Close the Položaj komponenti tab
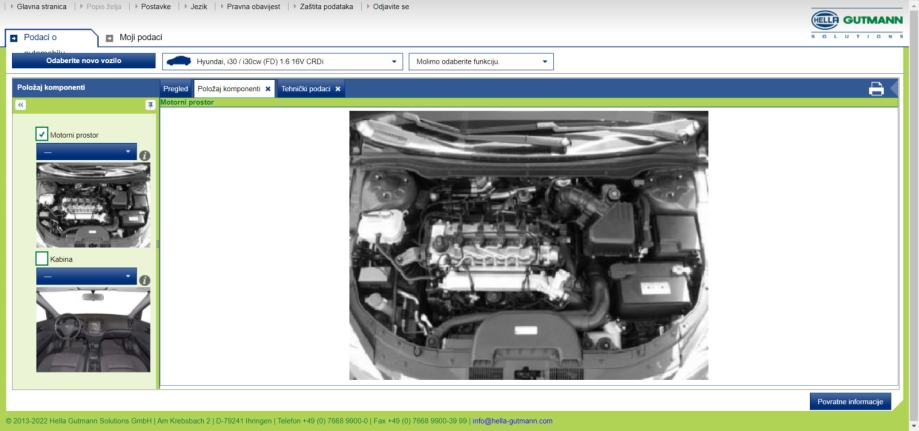Image resolution: width=919 pixels, height=431 pixels. (x=268, y=89)
